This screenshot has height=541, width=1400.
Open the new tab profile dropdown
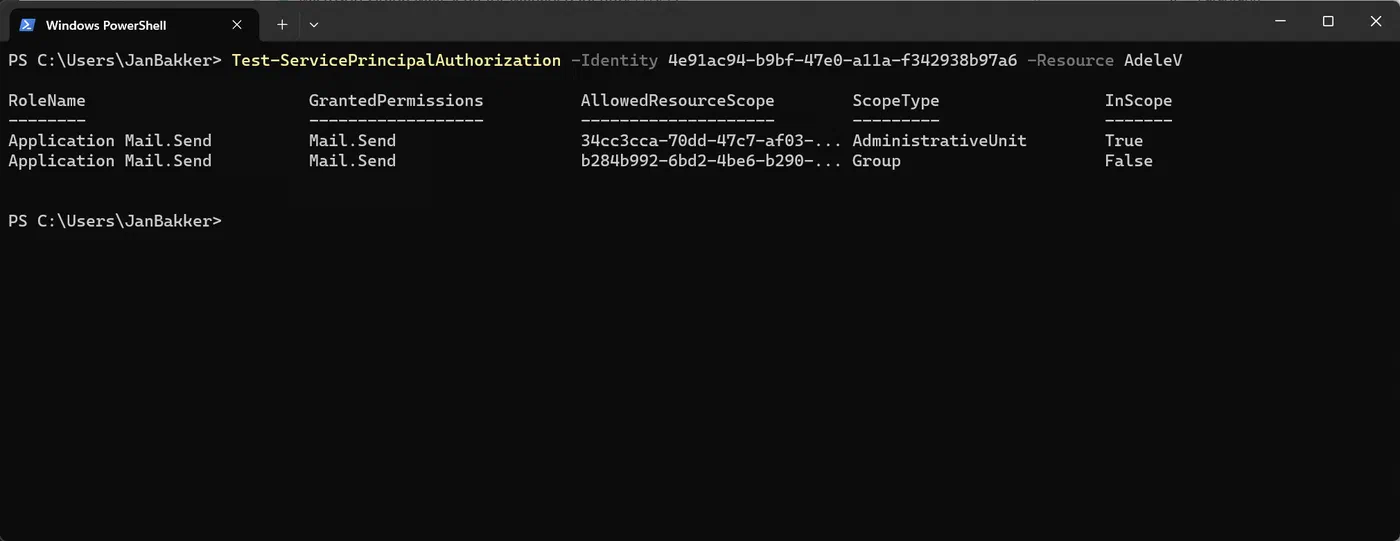(x=314, y=24)
